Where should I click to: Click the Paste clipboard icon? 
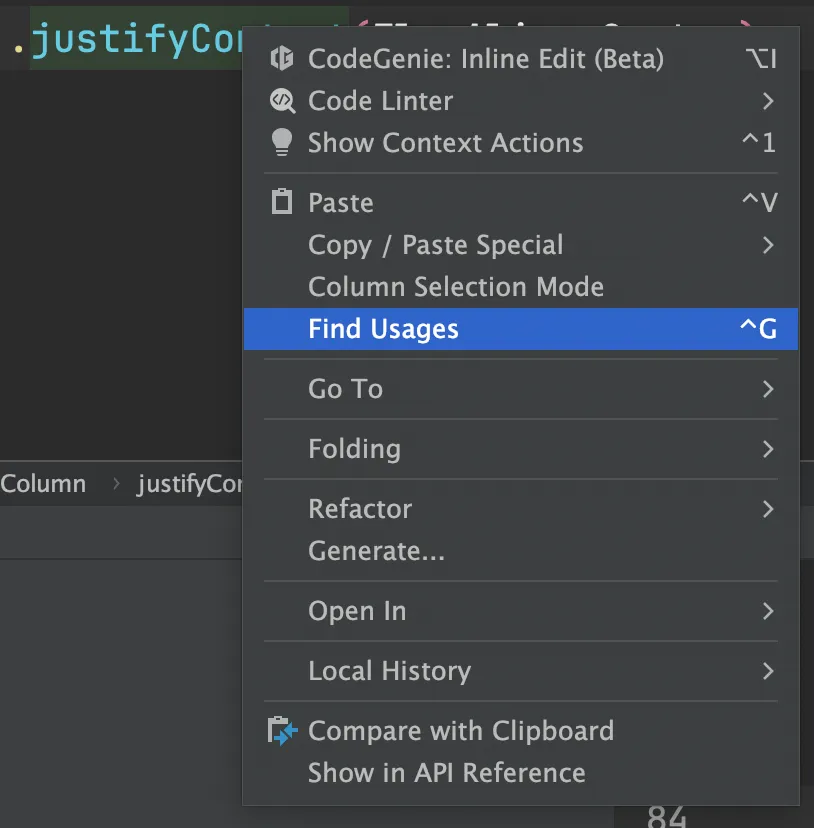click(282, 201)
